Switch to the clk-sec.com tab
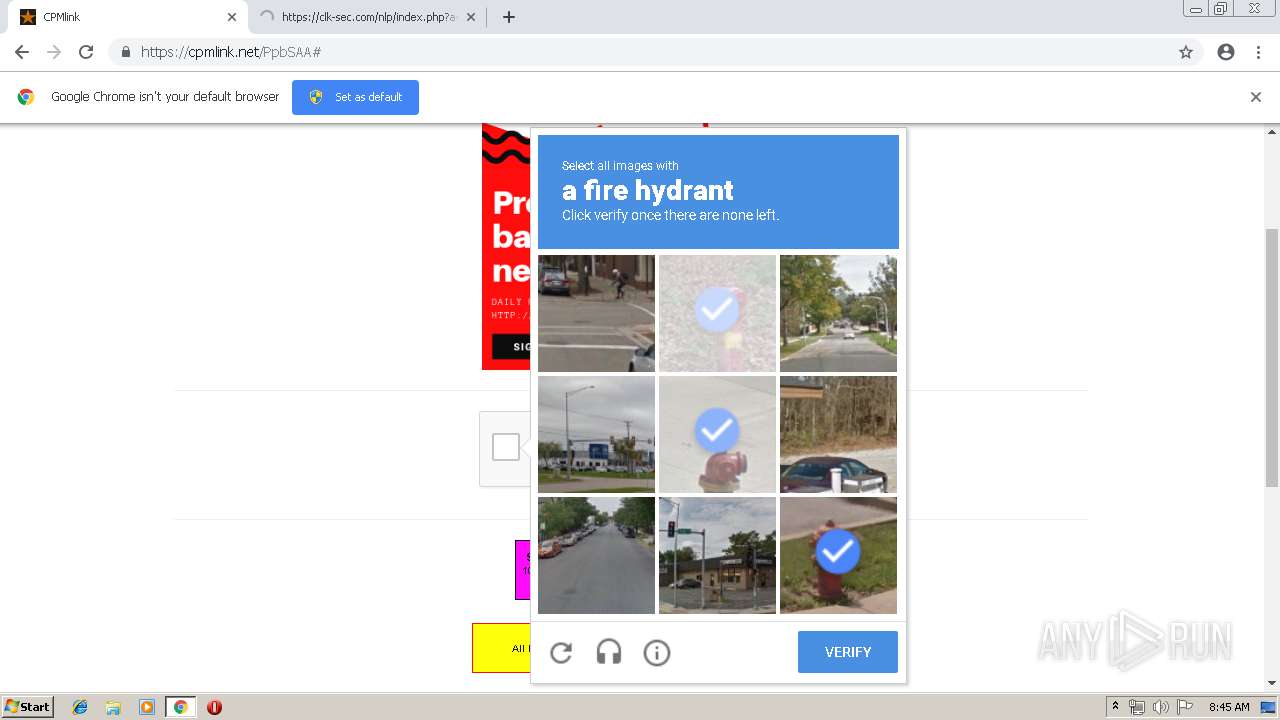The height and width of the screenshot is (720, 1280). pyautogui.click(x=367, y=17)
